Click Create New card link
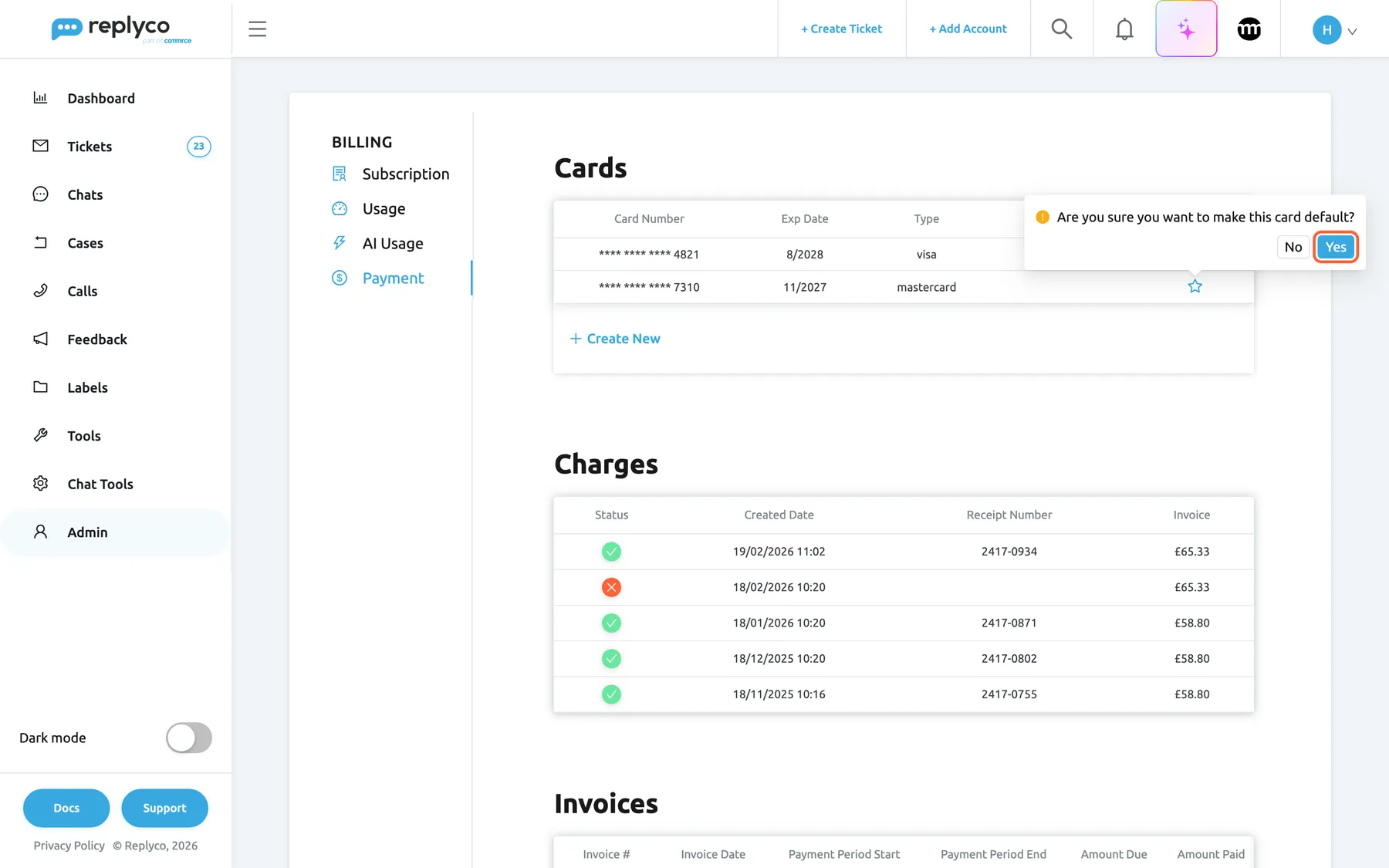 [615, 339]
